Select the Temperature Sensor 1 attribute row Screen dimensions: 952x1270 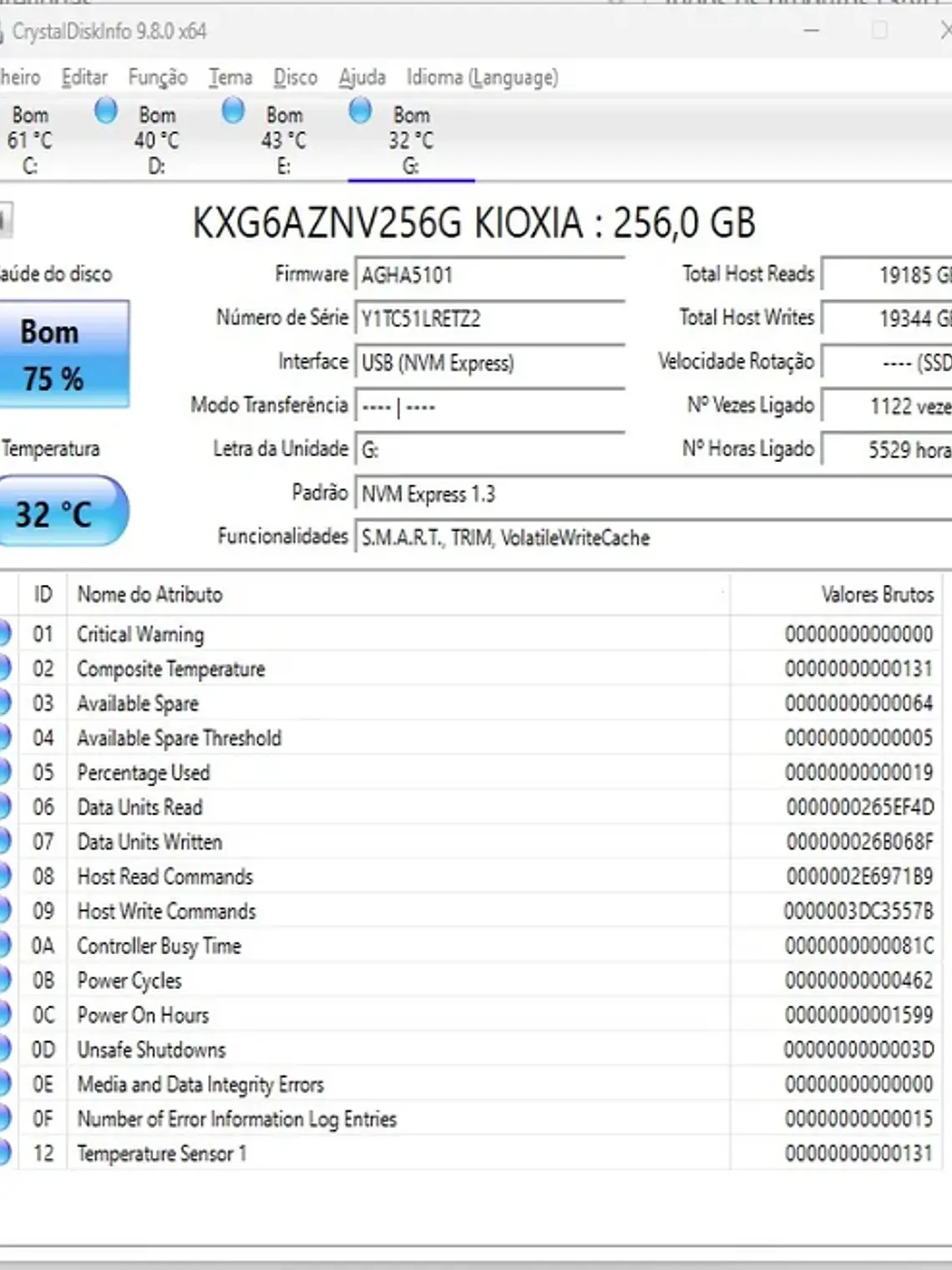pyautogui.click(x=472, y=1154)
